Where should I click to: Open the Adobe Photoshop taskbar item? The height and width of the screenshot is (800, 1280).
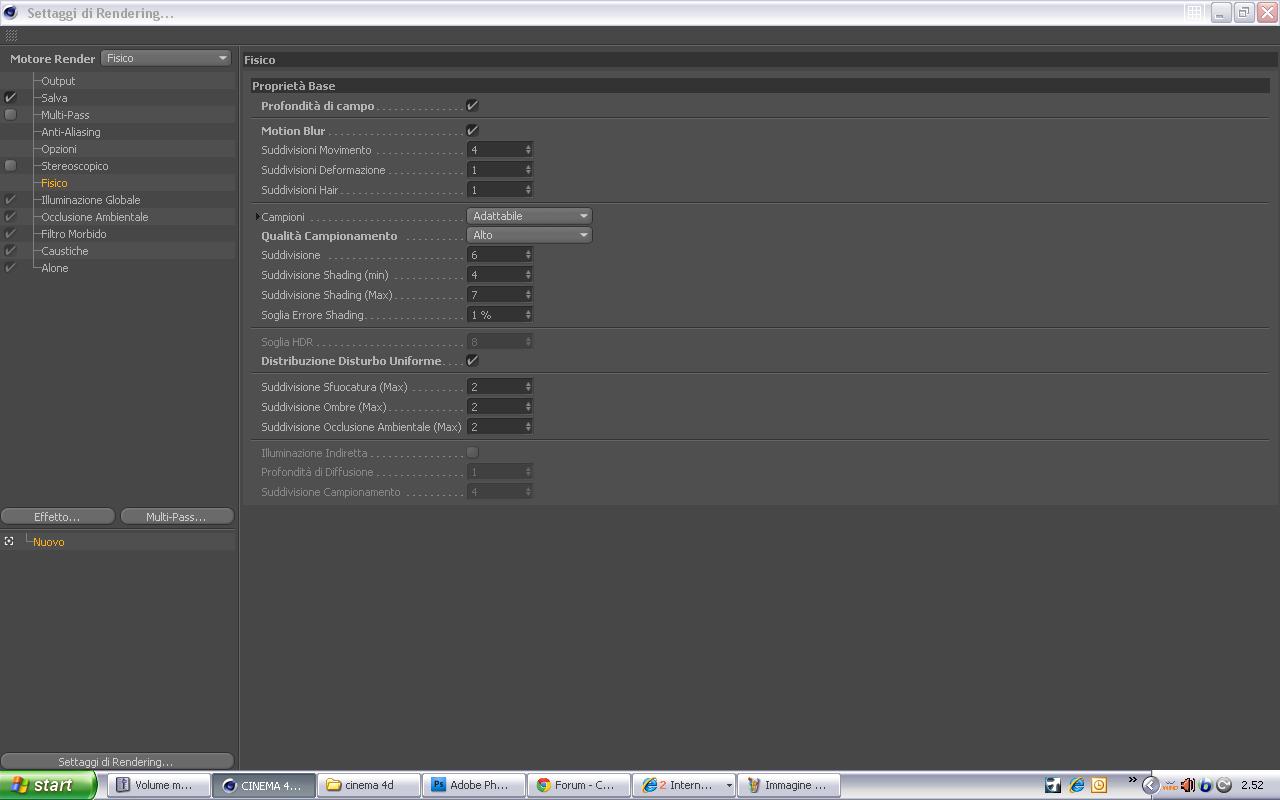pos(470,785)
